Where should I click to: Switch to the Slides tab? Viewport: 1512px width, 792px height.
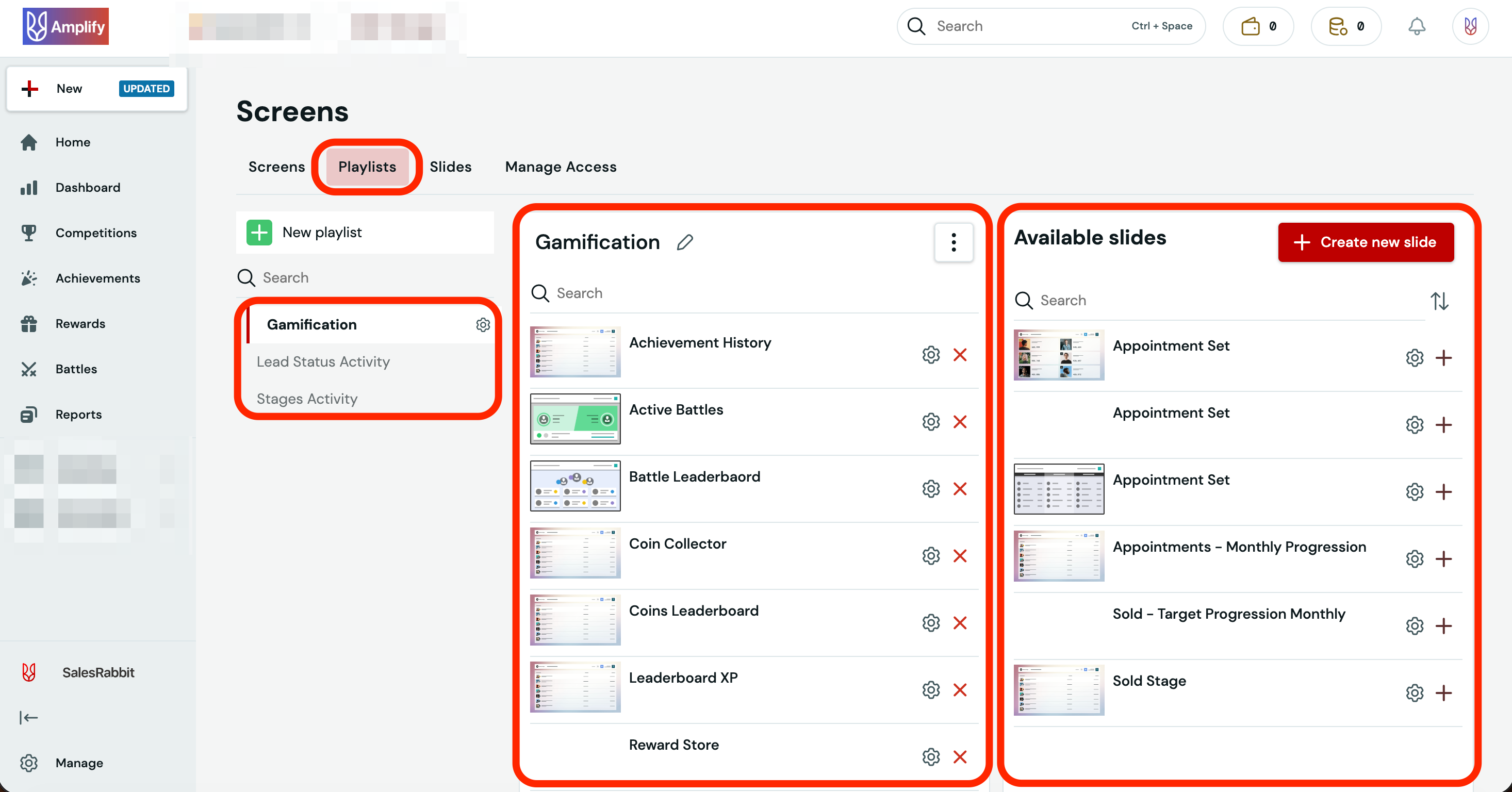click(450, 167)
